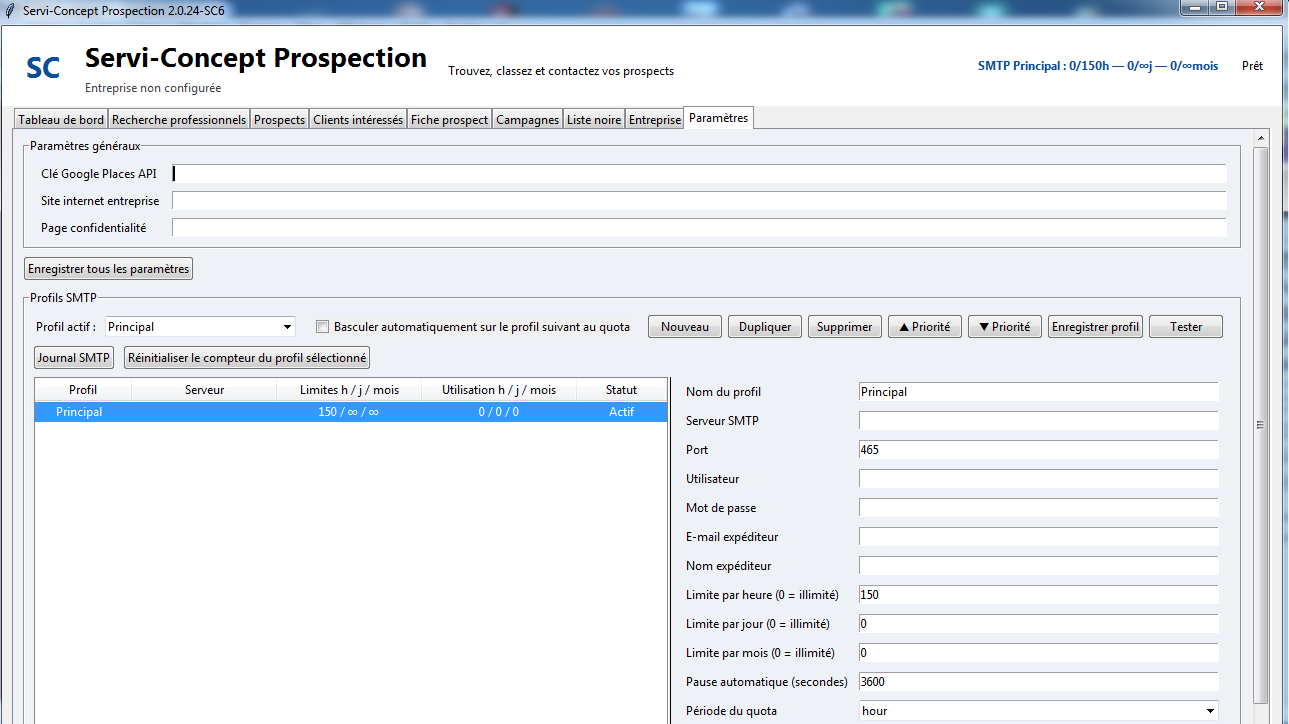This screenshot has height=724, width=1289.
Task: Click the Limite par mois field
Action: [x=1038, y=653]
